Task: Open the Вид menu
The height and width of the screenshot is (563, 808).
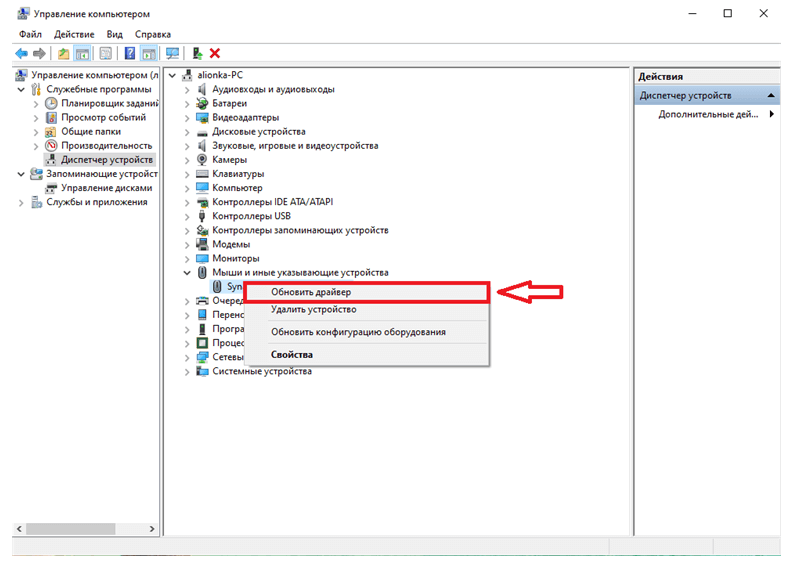Action: coord(114,35)
